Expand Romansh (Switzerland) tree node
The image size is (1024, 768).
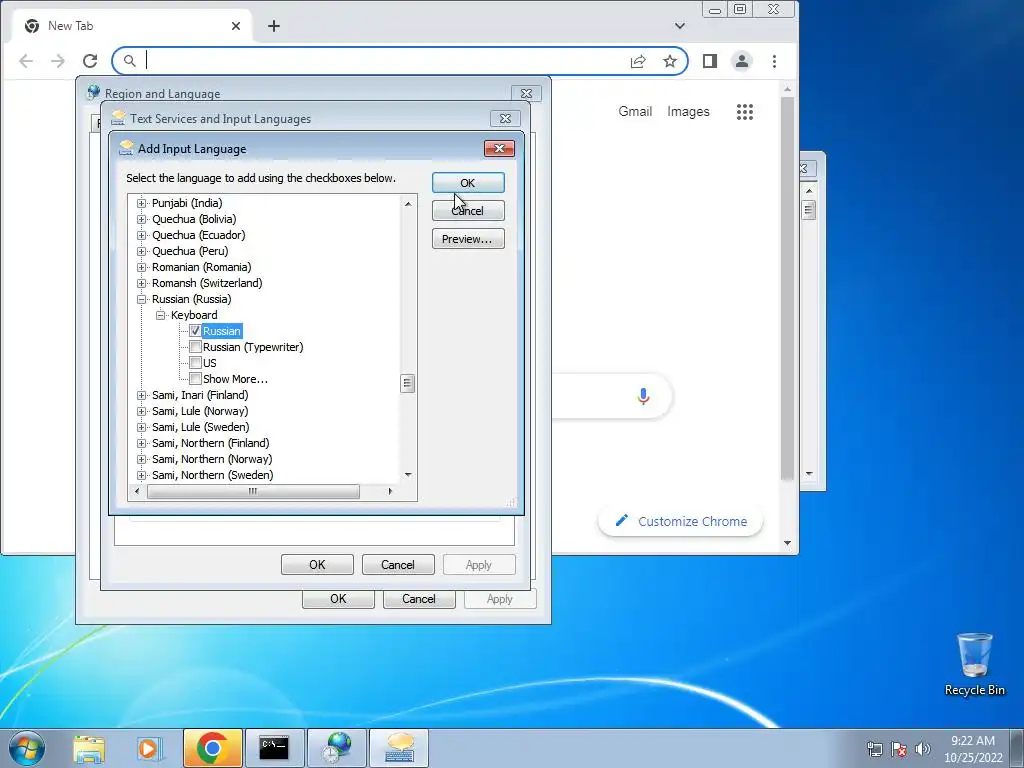pyautogui.click(x=141, y=283)
